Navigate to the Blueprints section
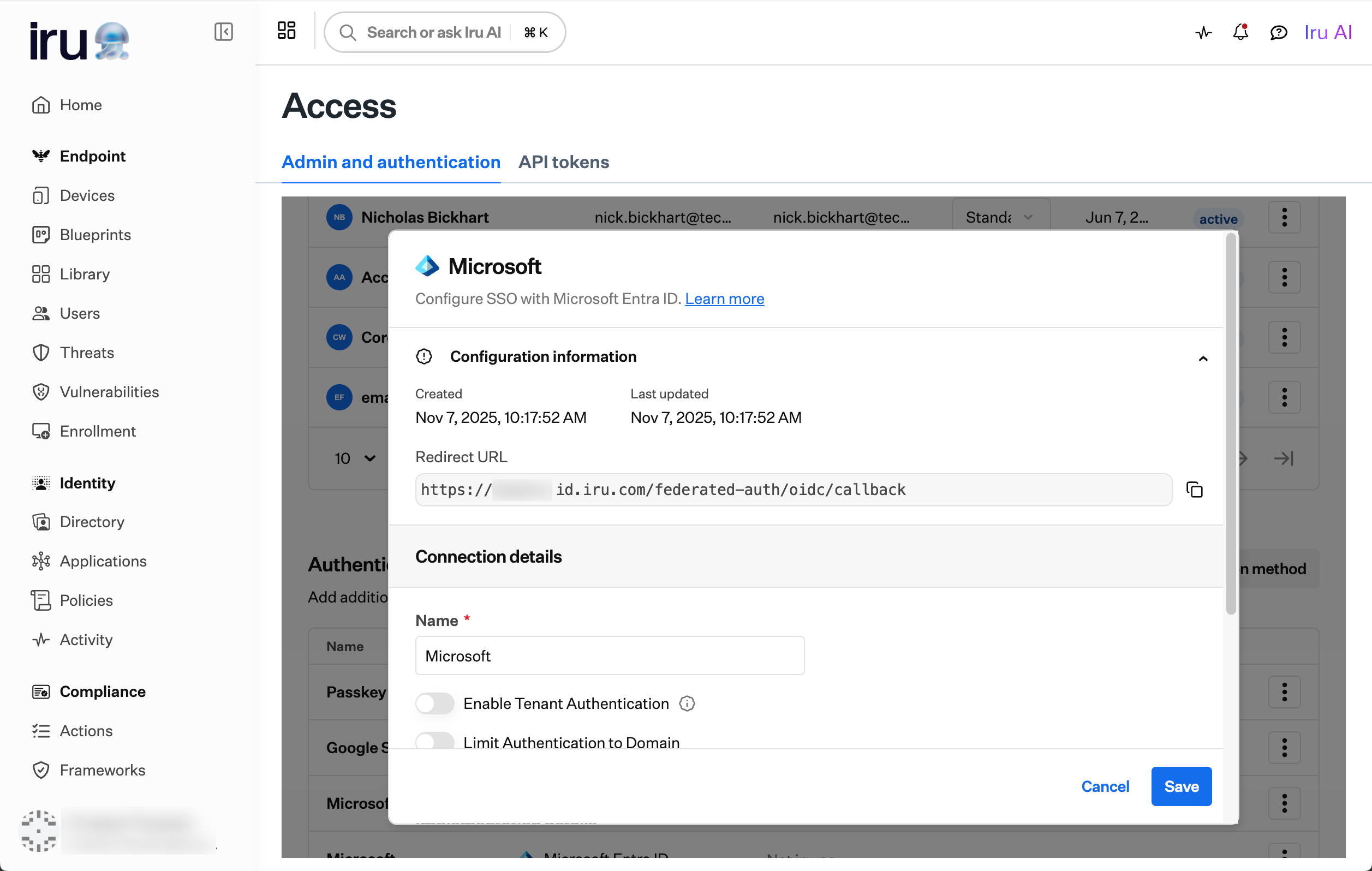This screenshot has width=1372, height=871. (94, 235)
